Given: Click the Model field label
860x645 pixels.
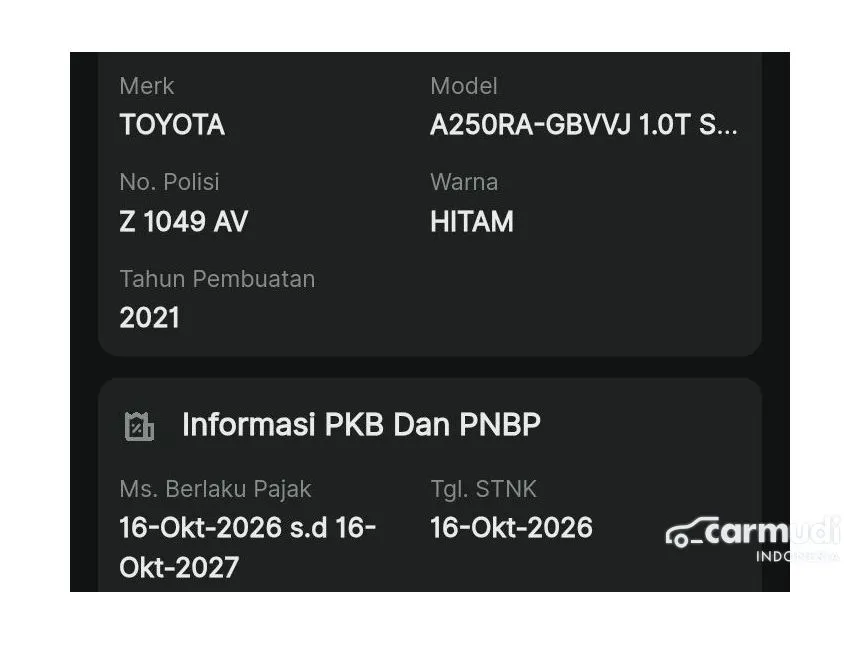Looking at the screenshot, I should coord(463,86).
